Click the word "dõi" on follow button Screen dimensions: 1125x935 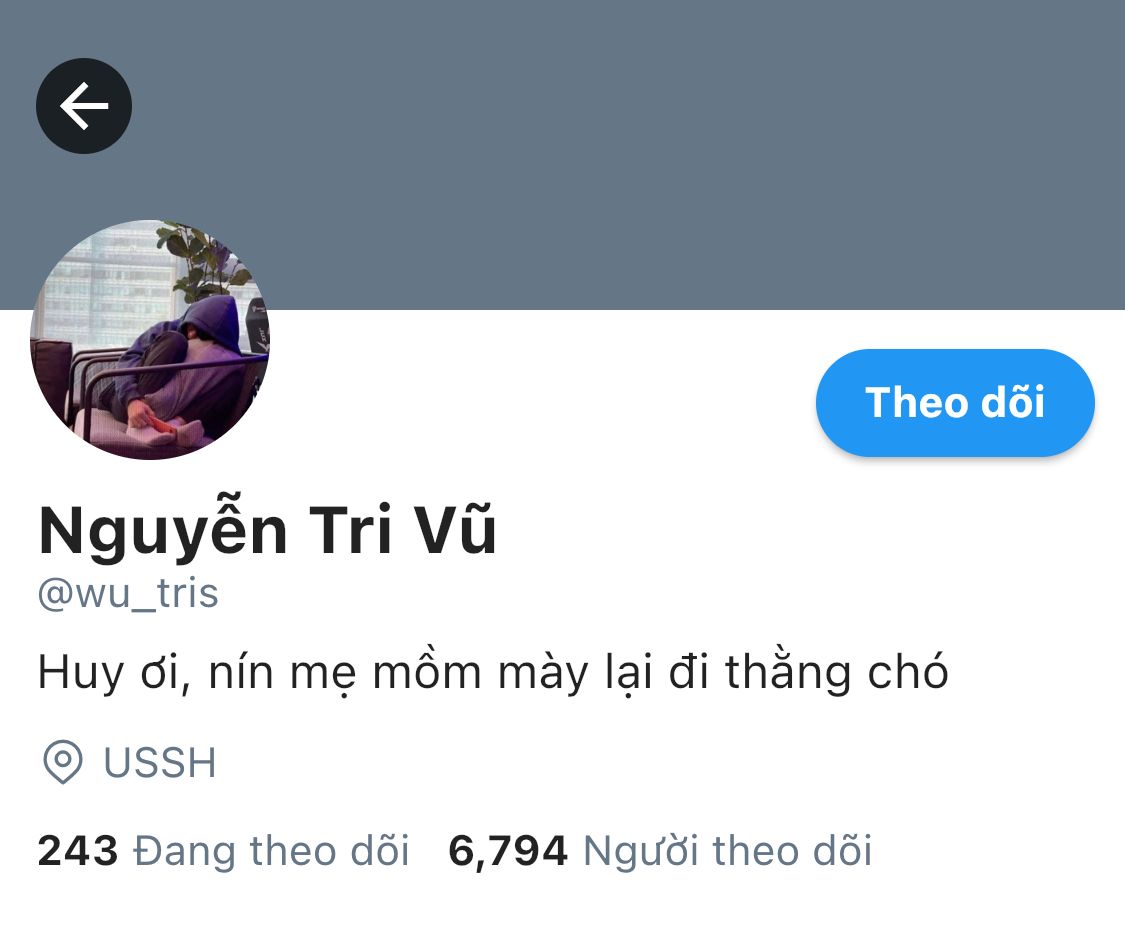click(1012, 403)
